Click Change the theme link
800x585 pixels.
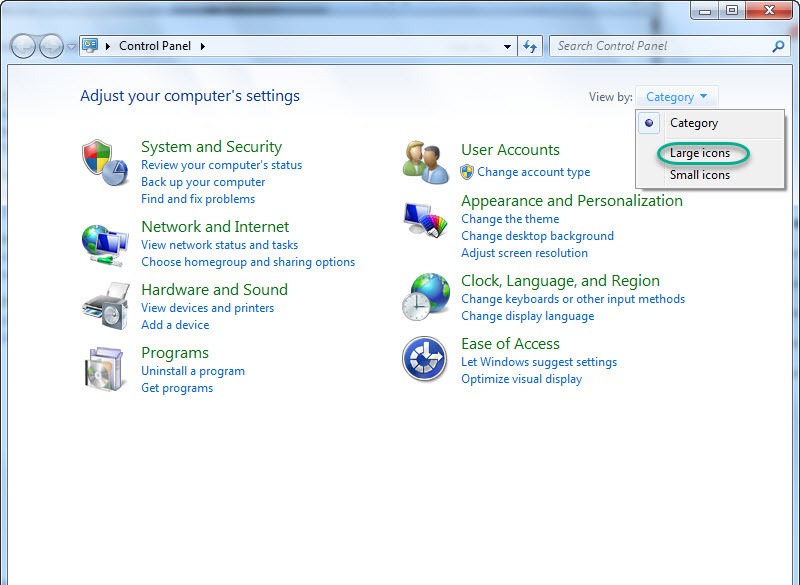pyautogui.click(x=510, y=219)
